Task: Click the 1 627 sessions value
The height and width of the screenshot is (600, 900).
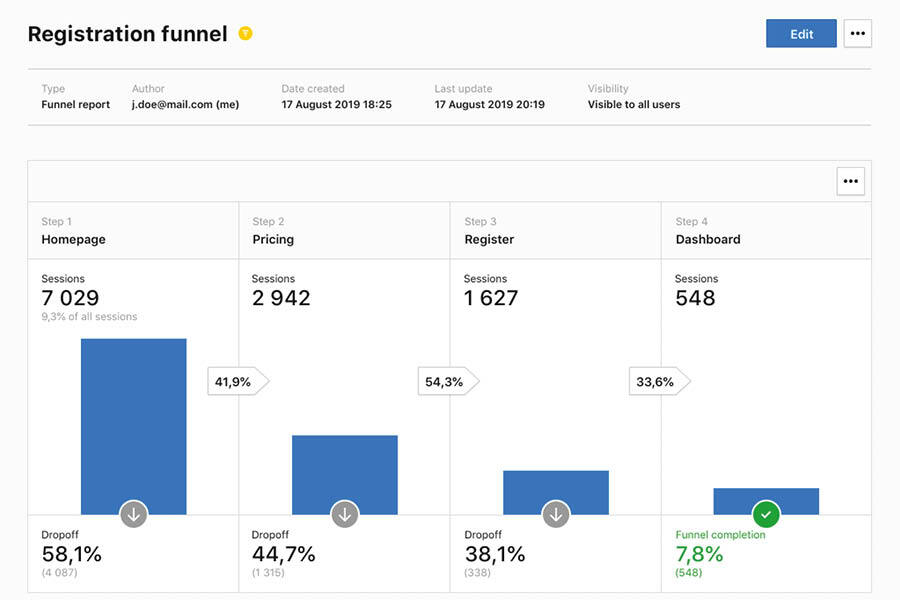Action: tap(491, 298)
